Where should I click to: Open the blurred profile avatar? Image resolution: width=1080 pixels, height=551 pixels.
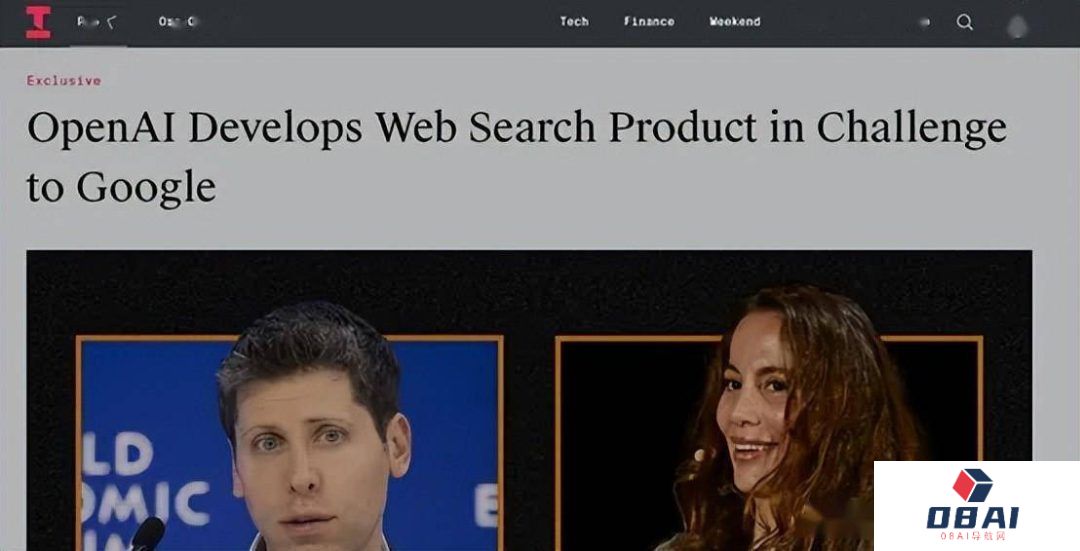point(1017,25)
